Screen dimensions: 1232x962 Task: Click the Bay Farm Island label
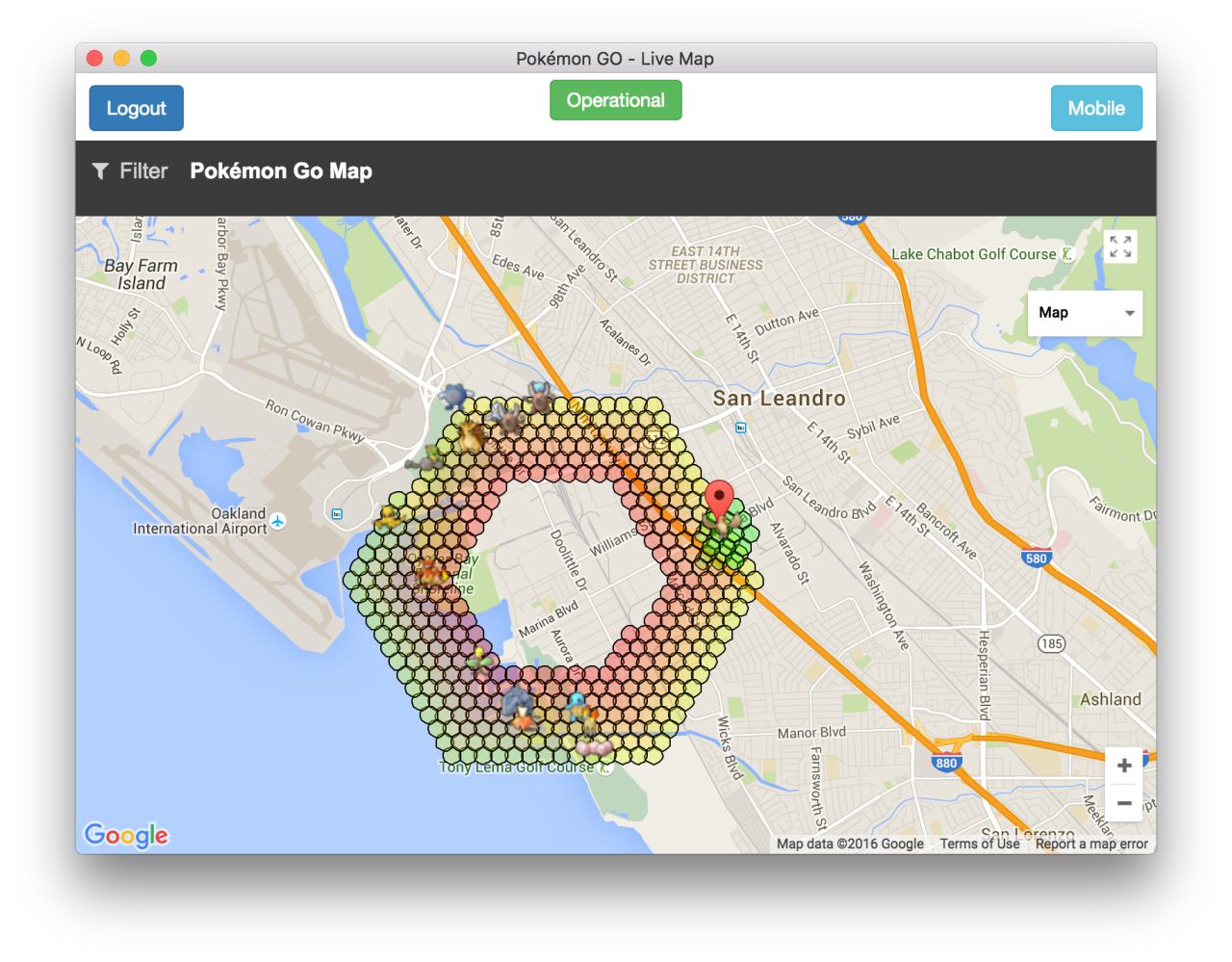coord(141,274)
